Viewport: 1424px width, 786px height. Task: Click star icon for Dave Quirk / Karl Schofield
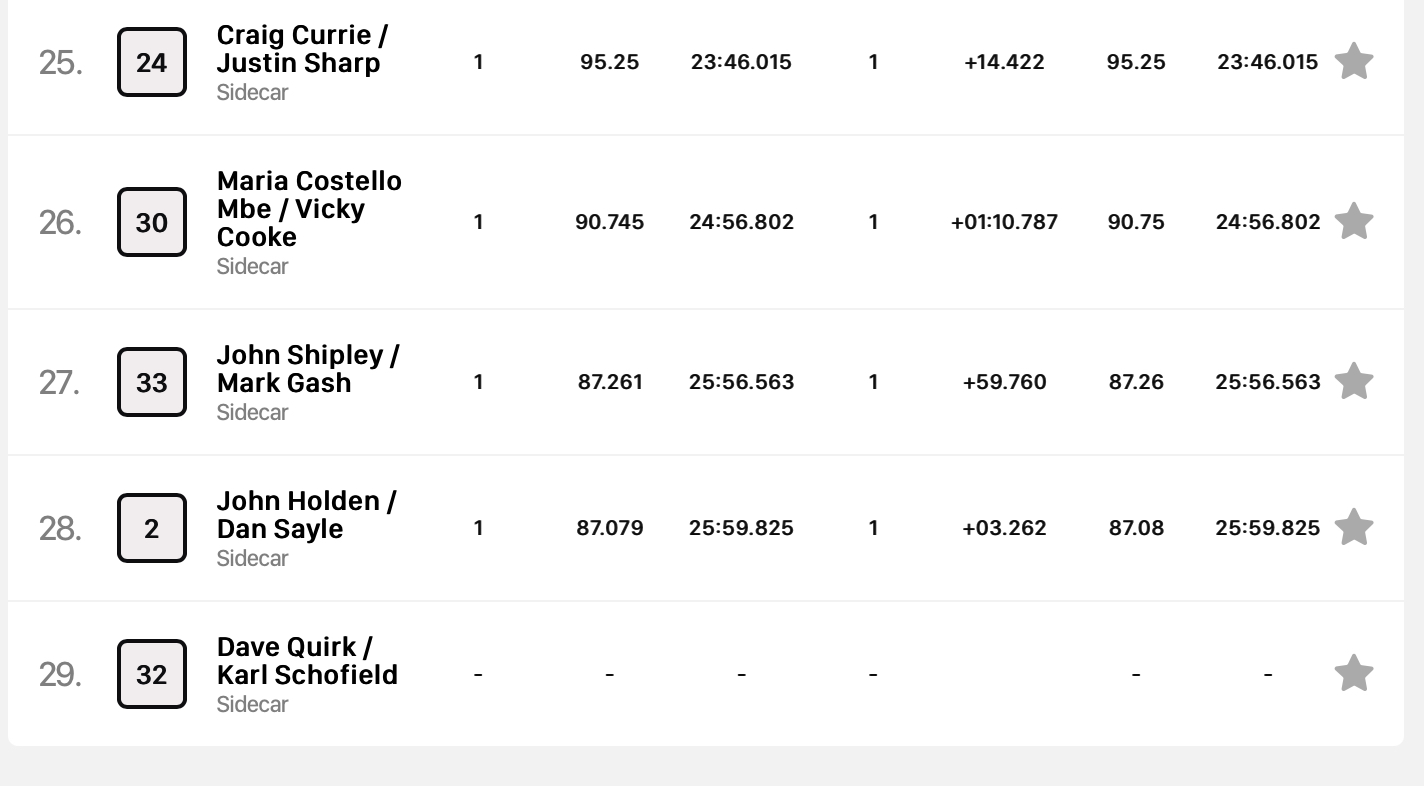click(1353, 673)
